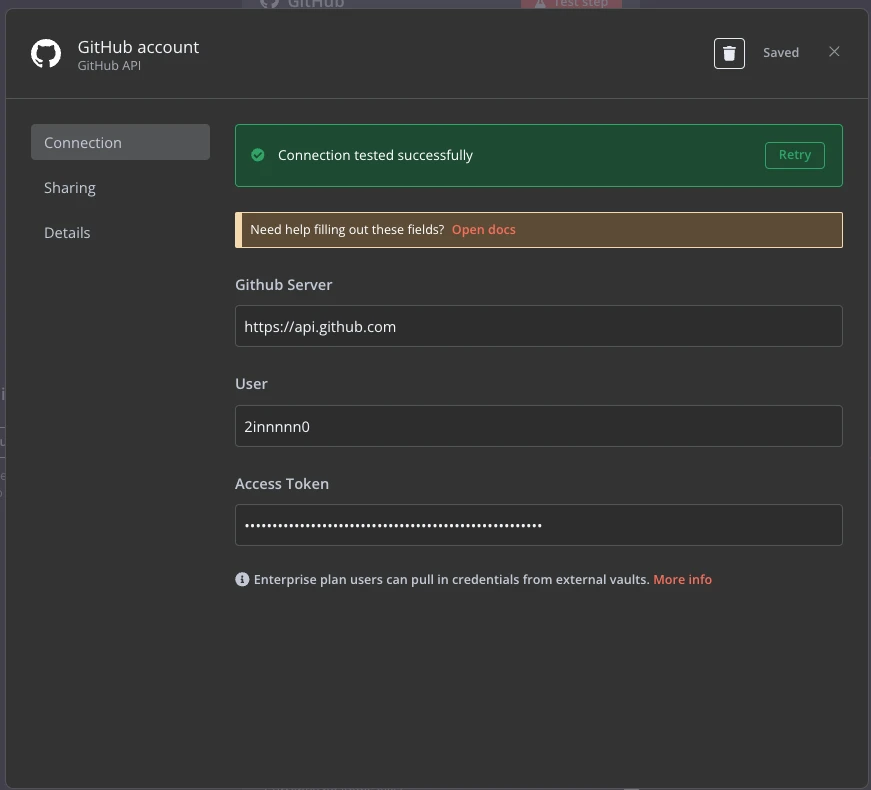Click the GitHub account title to rename
Image resolution: width=871 pixels, height=790 pixels.
tap(138, 47)
